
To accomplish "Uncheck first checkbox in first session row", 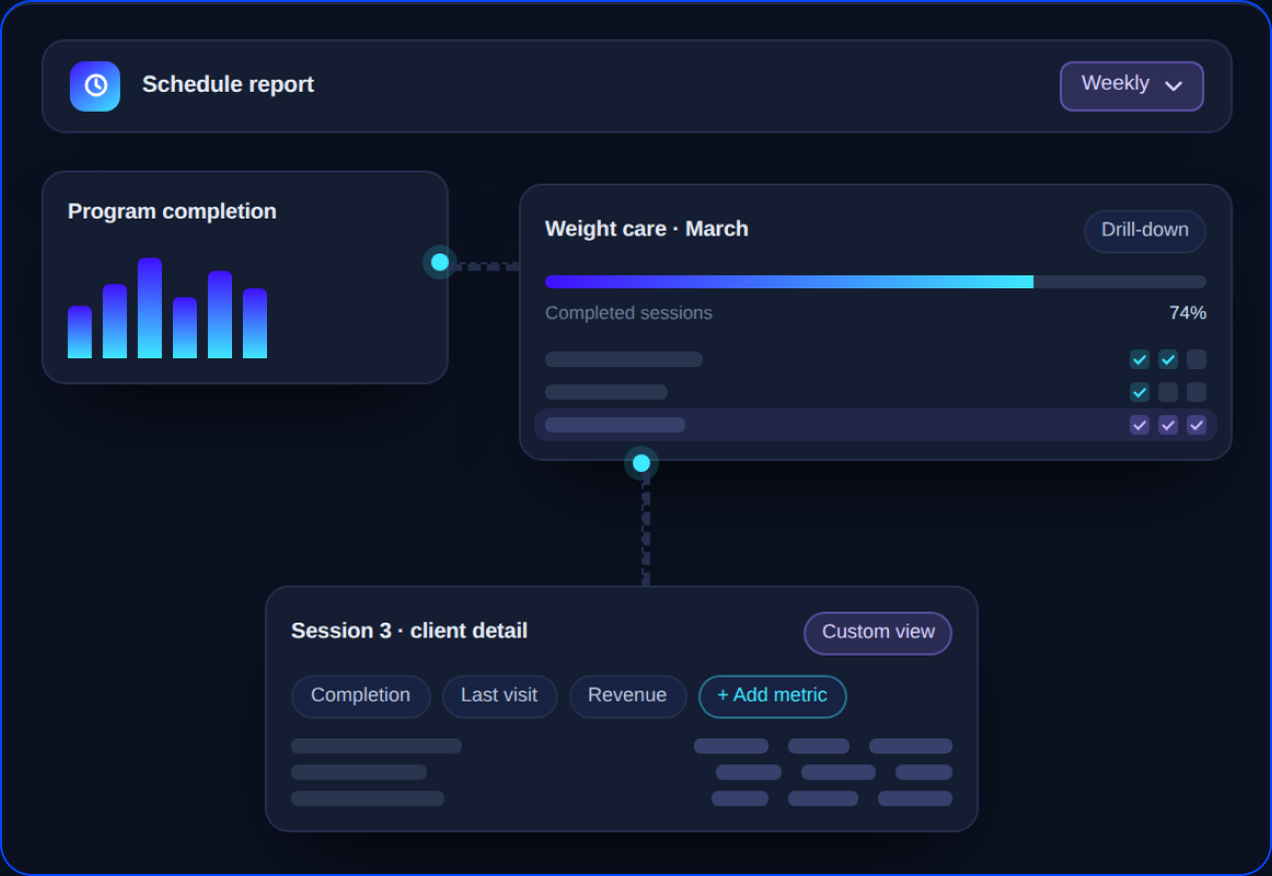I will click(x=1139, y=359).
